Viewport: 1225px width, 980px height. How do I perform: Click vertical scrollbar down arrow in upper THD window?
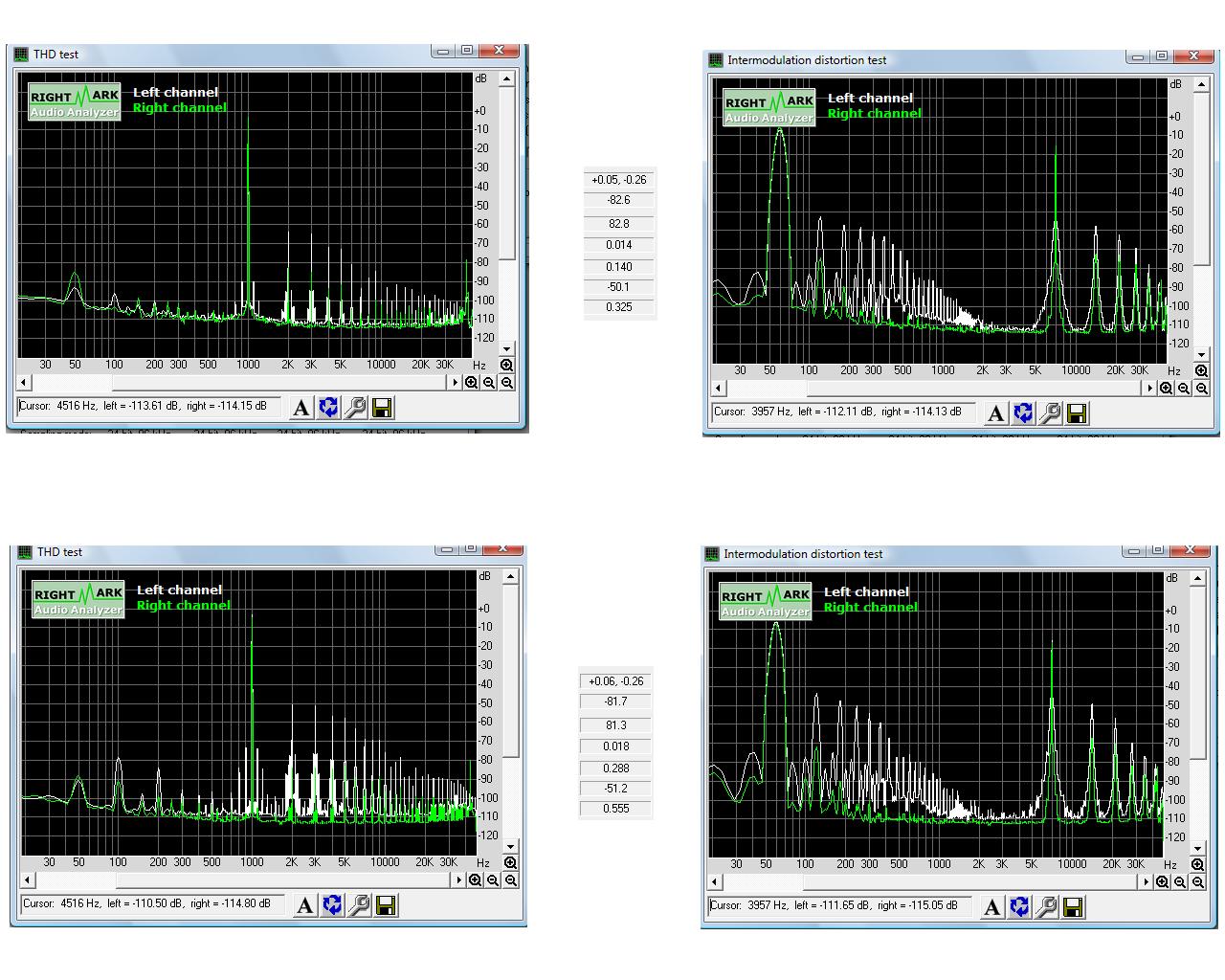pyautogui.click(x=507, y=349)
